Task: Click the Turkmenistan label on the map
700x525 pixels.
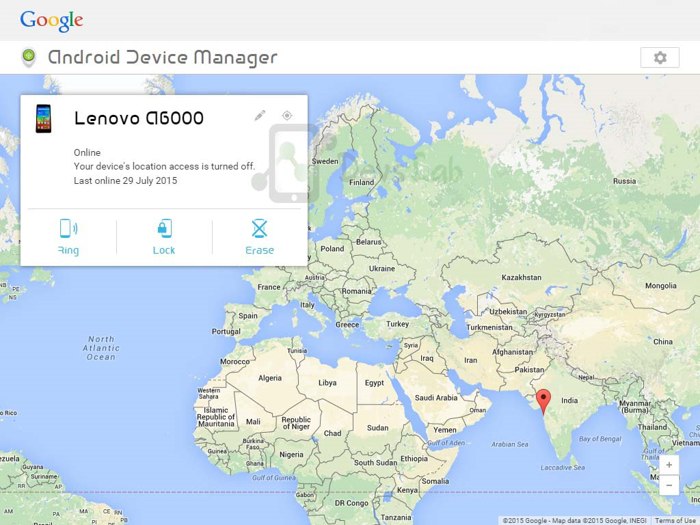Action: coord(489,327)
